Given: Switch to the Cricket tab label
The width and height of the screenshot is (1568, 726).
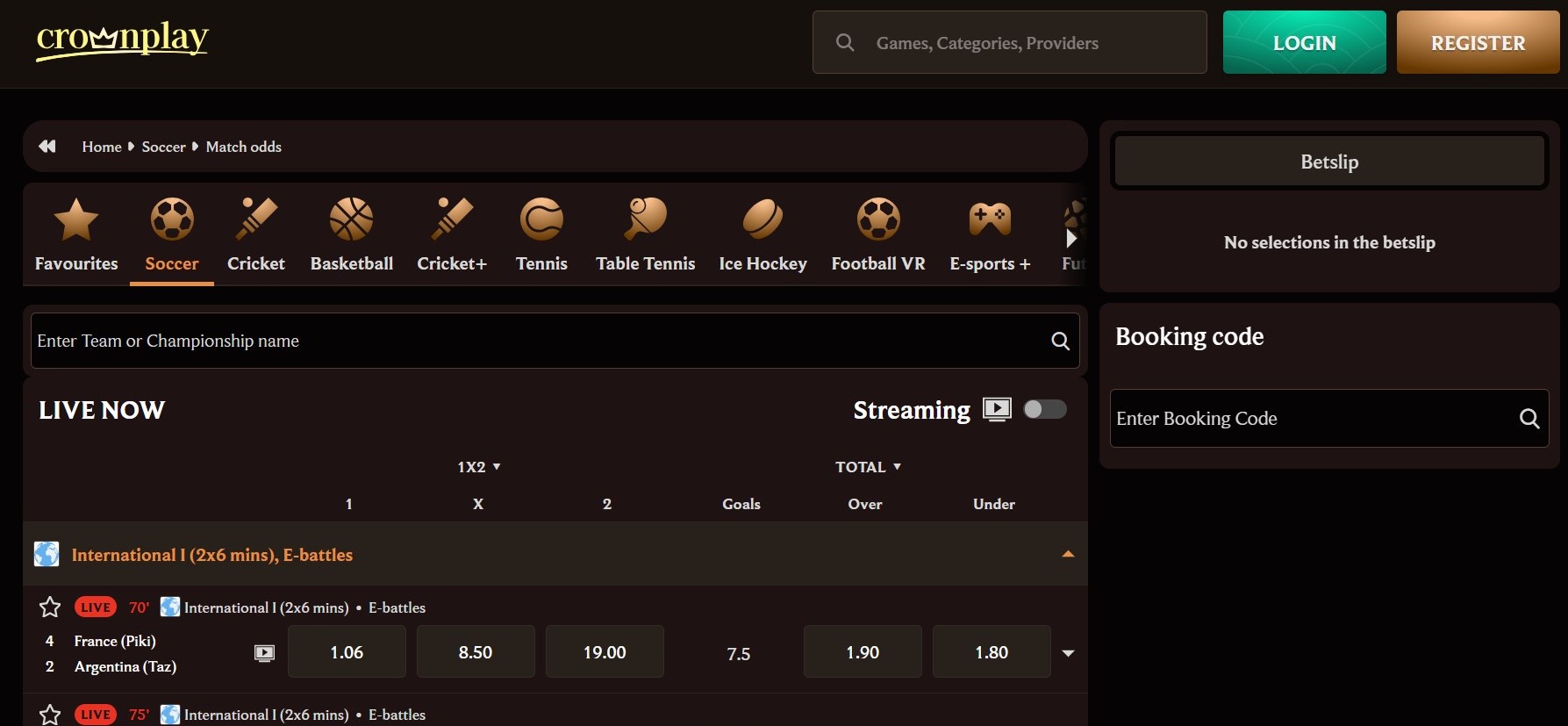Looking at the screenshot, I should 256,263.
